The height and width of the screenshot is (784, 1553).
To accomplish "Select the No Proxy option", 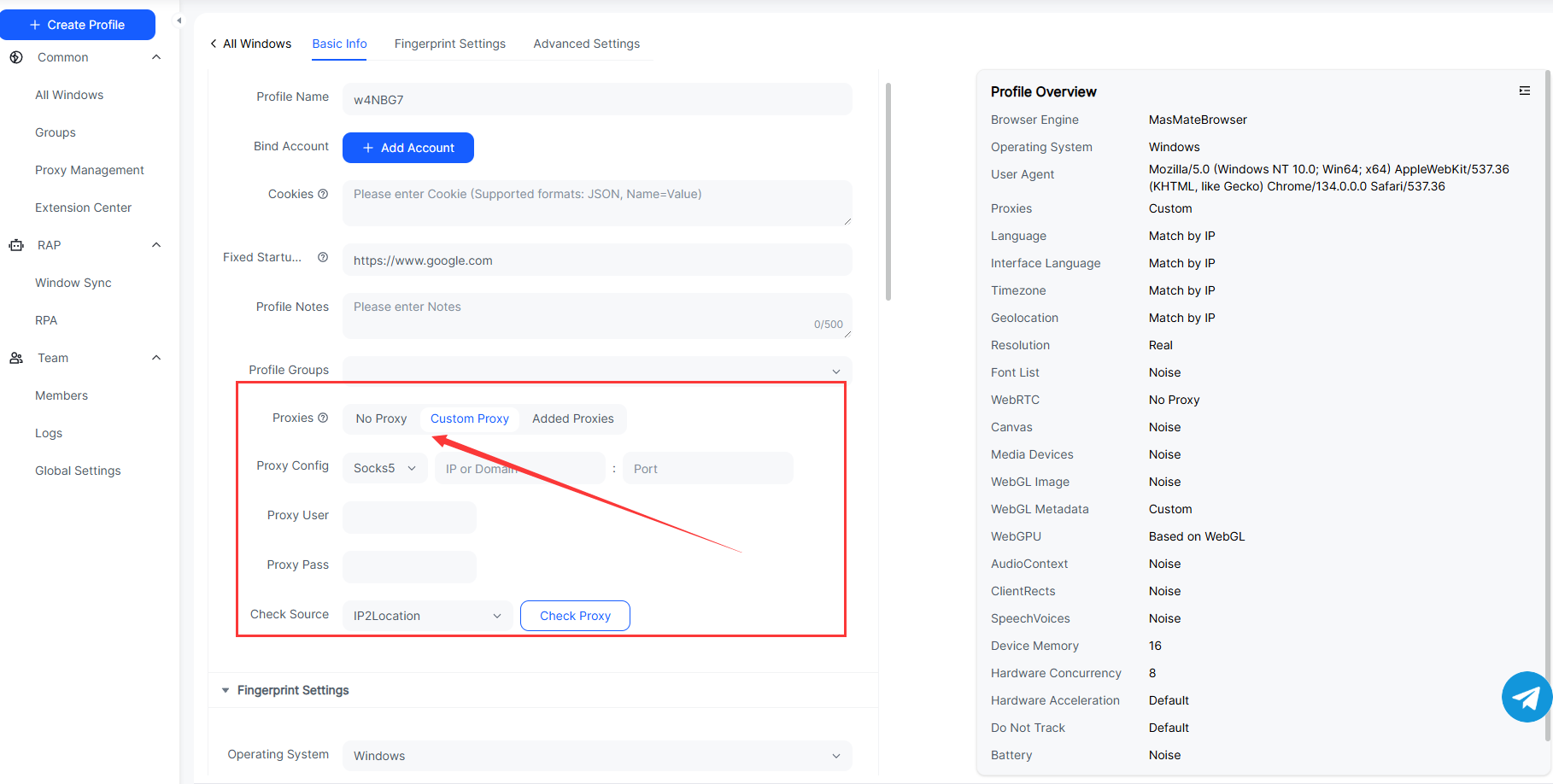I will 381,418.
